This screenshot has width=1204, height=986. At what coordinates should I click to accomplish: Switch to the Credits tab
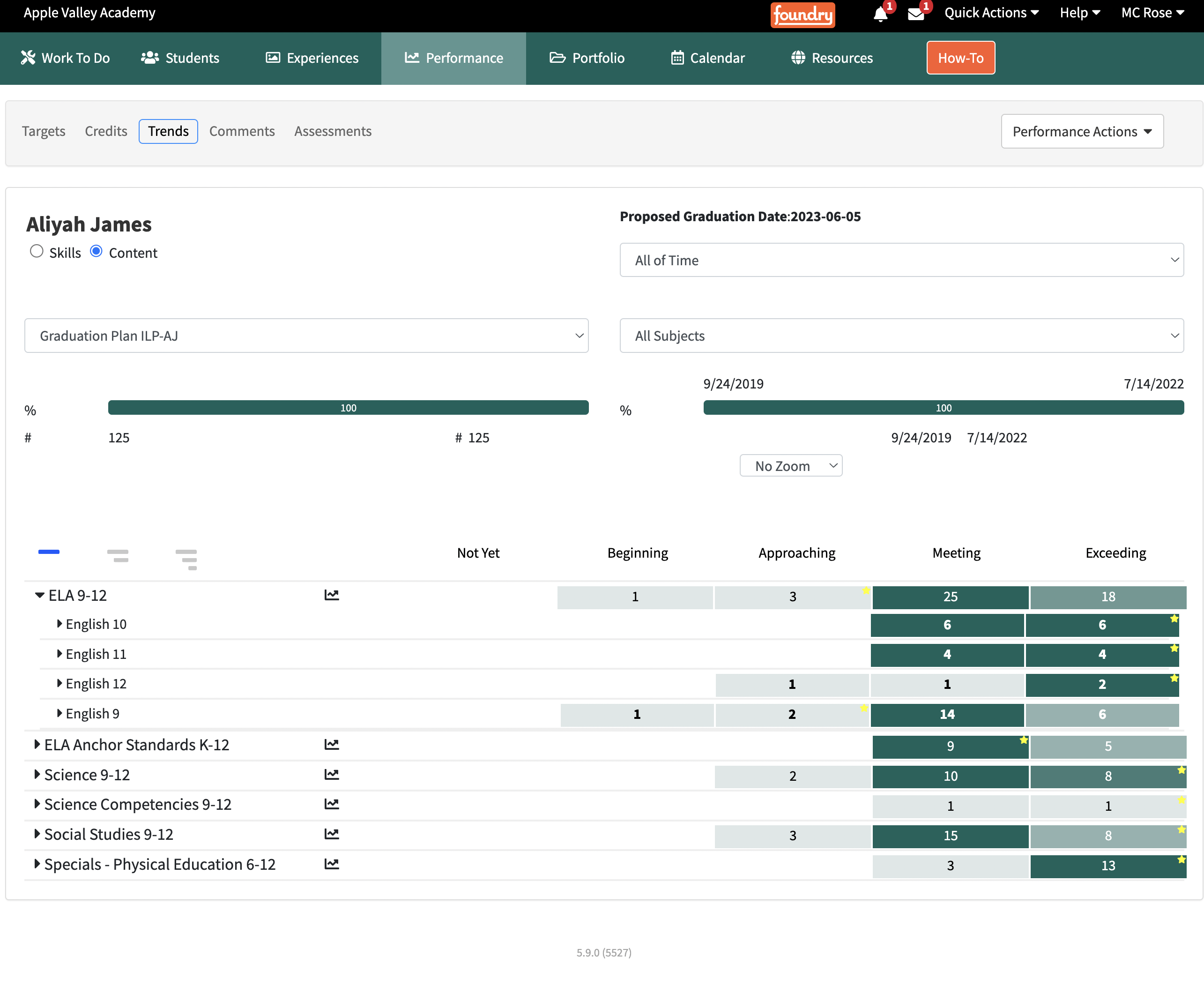click(105, 131)
